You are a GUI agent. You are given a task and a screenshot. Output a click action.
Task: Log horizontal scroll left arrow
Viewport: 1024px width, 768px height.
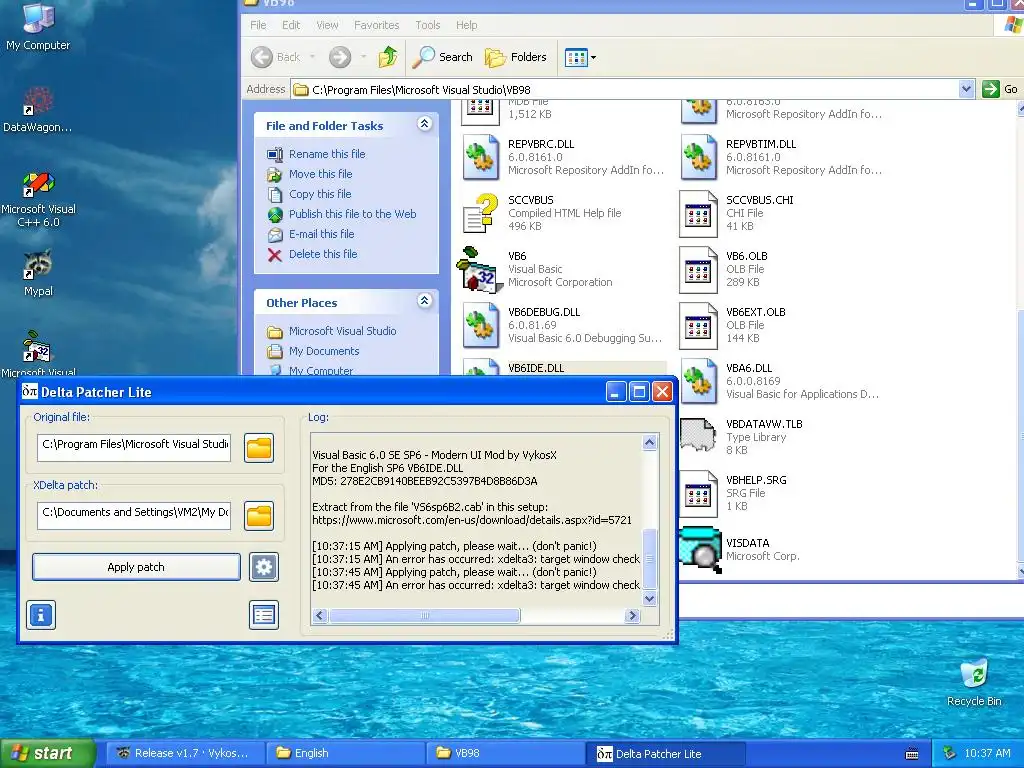319,615
